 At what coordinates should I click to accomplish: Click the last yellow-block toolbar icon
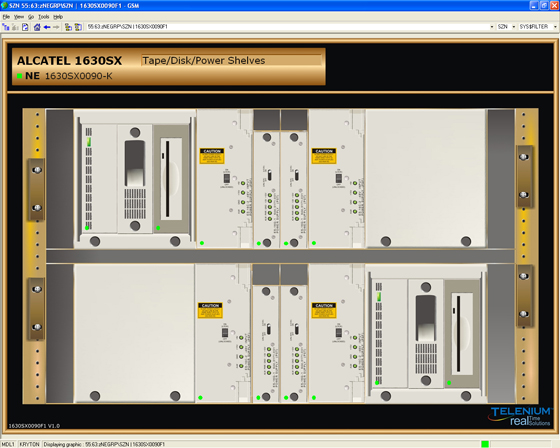78,27
